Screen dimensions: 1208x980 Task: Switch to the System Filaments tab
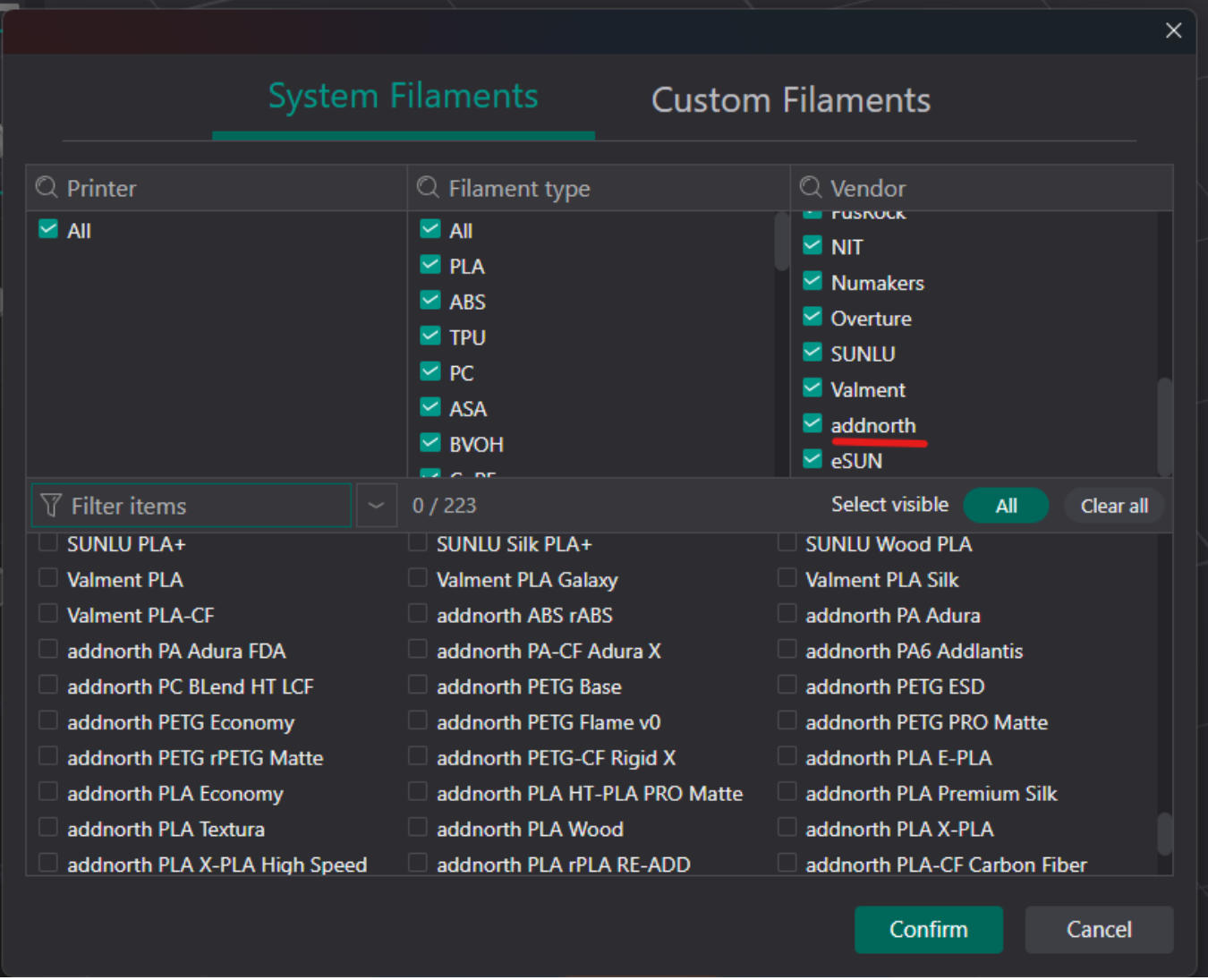(x=404, y=97)
